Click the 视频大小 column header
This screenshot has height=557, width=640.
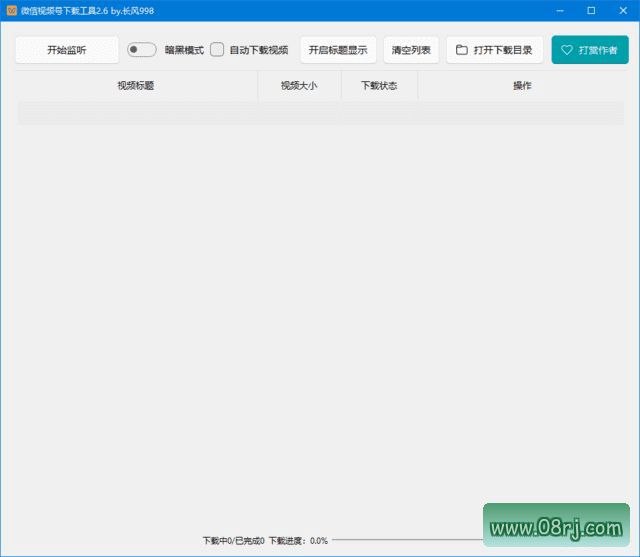click(299, 86)
